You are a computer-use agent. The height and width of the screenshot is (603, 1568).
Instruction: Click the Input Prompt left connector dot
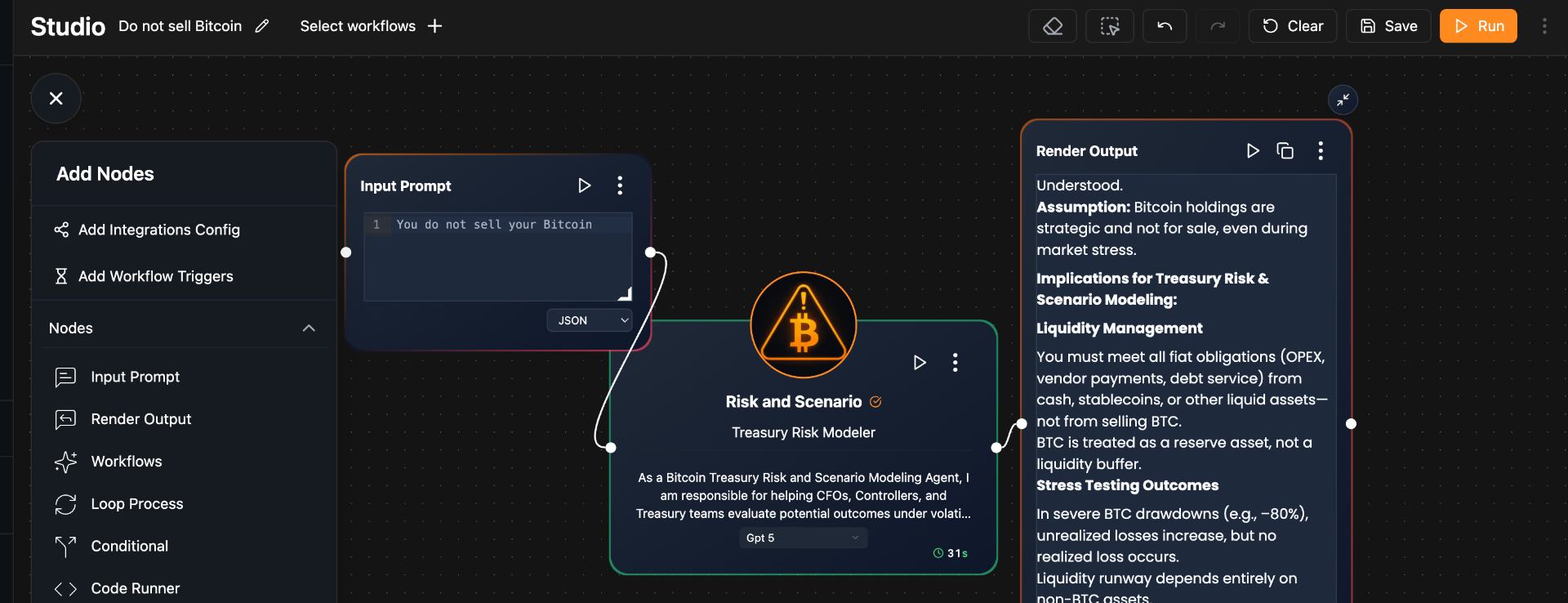(346, 252)
